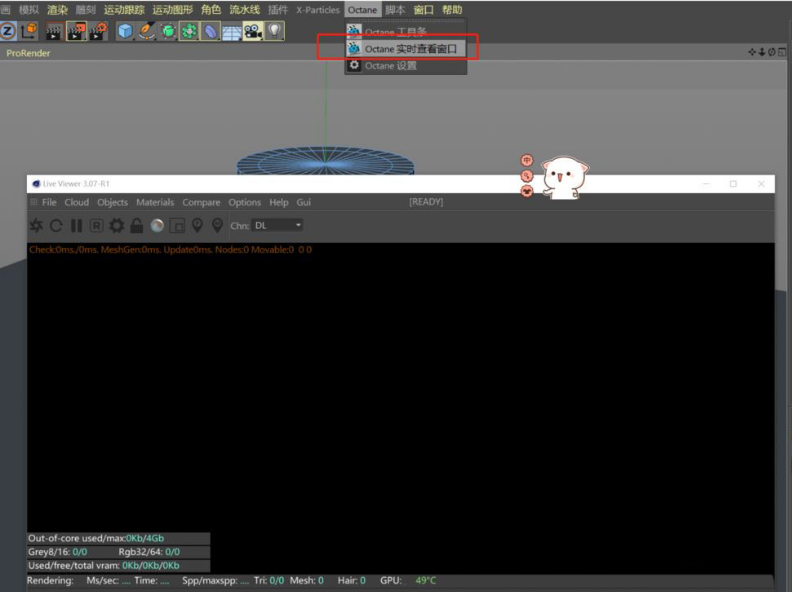Click the render view clapperboard icon
This screenshot has height=592, width=792.
54,31
